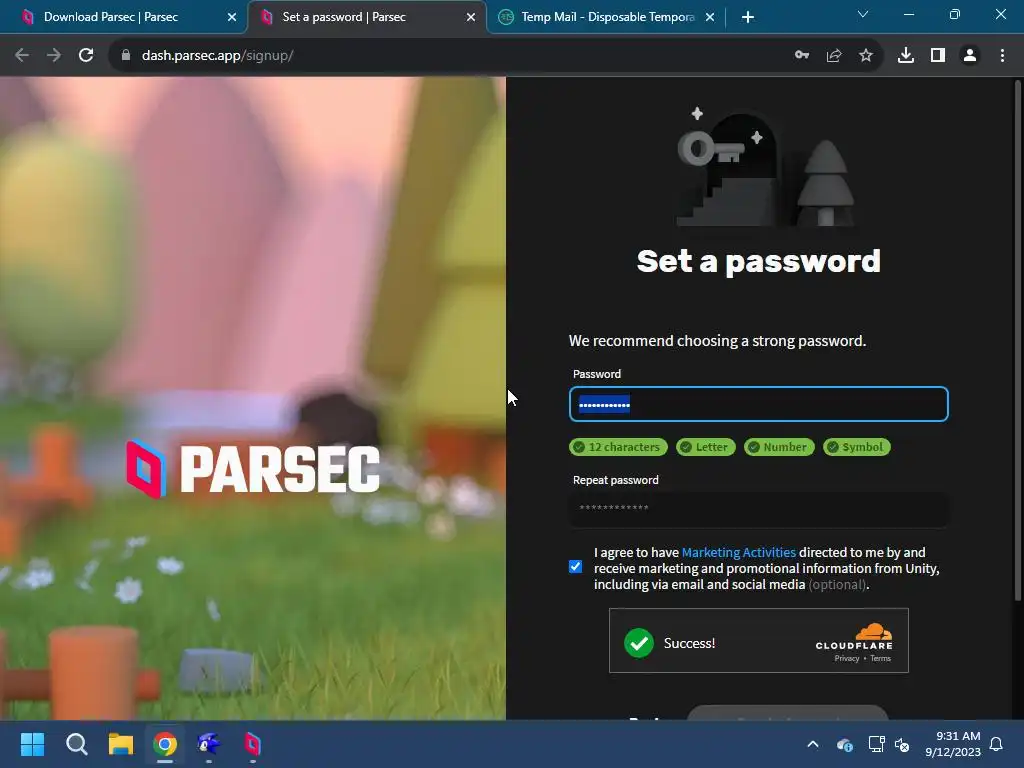Go back to the previous page
1024x768 pixels.
22,56
